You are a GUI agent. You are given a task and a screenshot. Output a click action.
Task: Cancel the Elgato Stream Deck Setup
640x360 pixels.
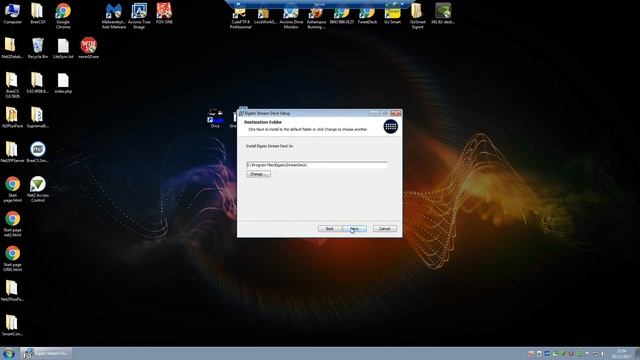tap(384, 229)
